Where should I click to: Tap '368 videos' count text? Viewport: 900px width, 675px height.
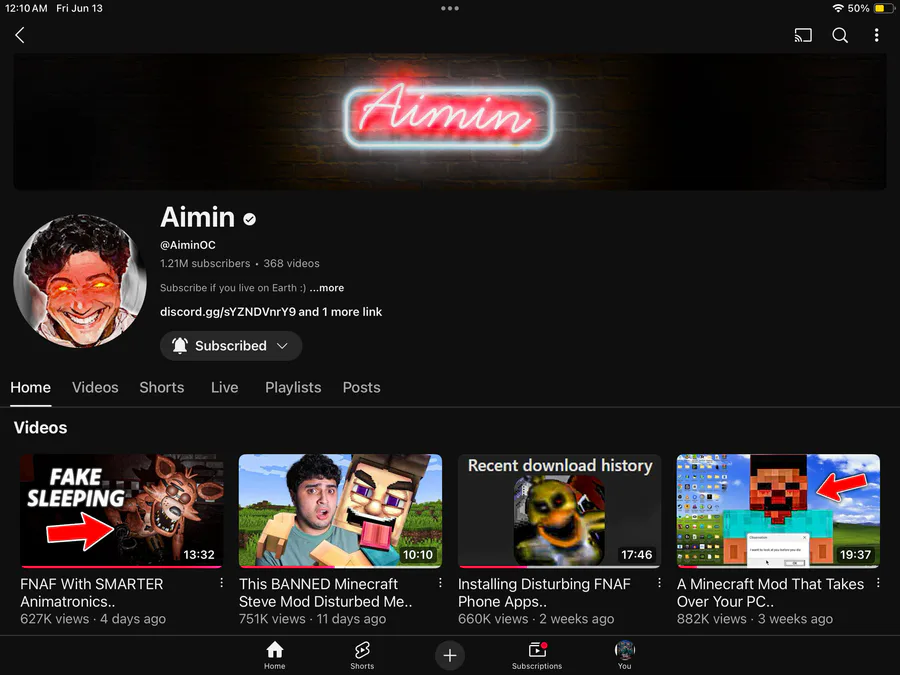point(292,263)
